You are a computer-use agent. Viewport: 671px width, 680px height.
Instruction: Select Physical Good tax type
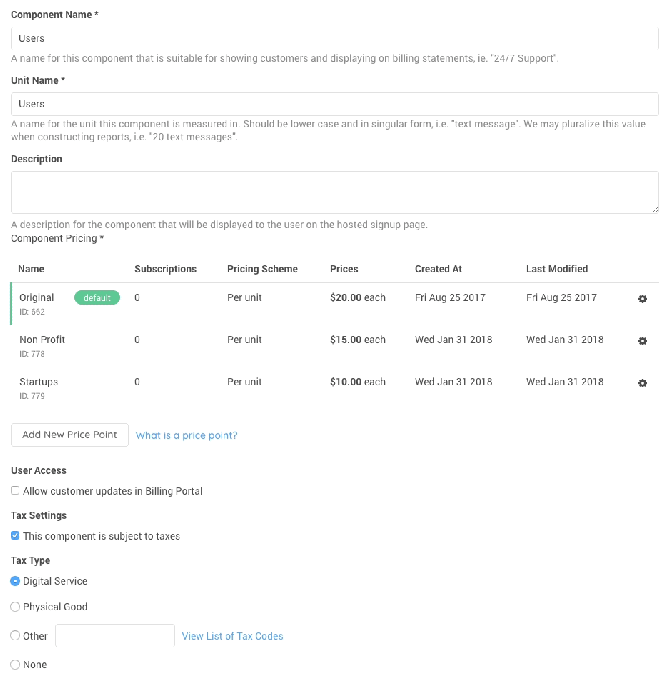[15, 607]
